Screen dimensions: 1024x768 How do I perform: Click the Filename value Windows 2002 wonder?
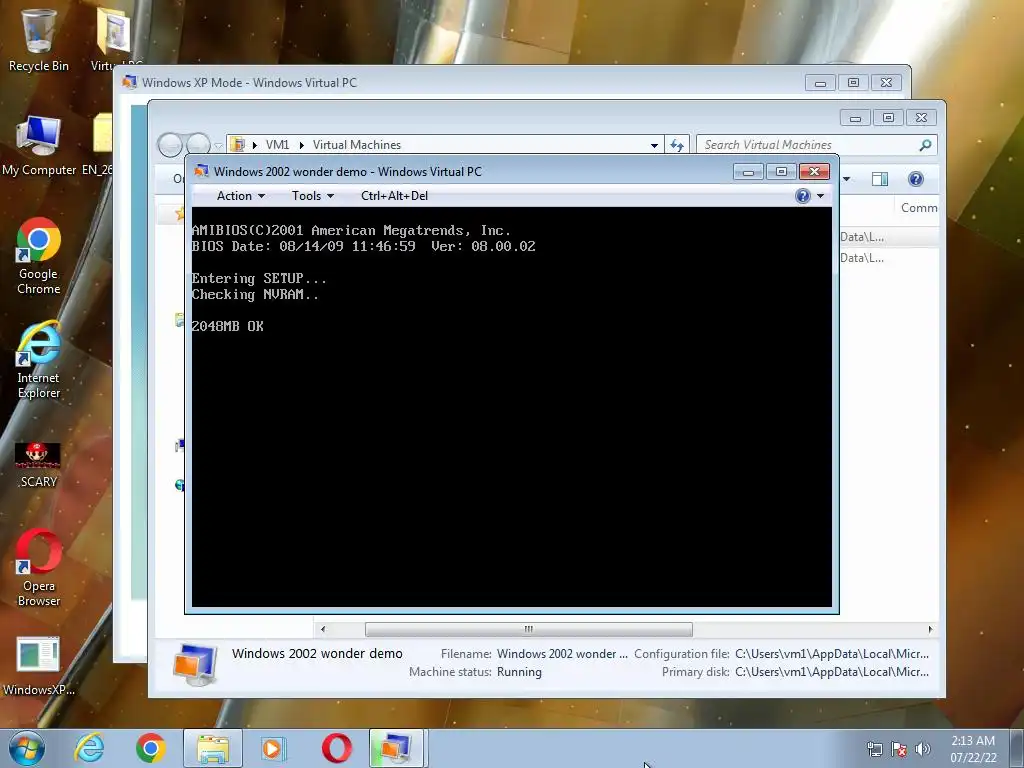[562, 654]
